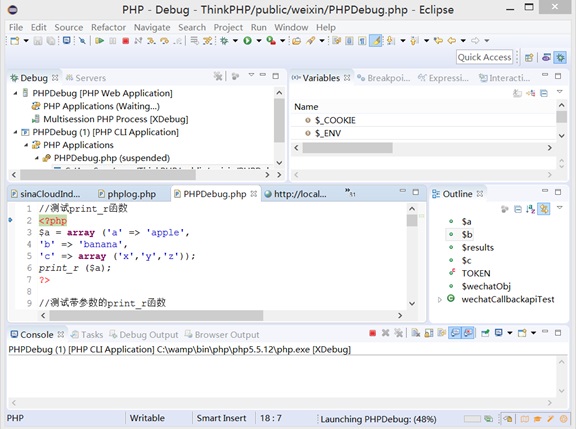Click the editor horizontal scrollbar thumb
The height and width of the screenshot is (429, 576).
click(156, 316)
